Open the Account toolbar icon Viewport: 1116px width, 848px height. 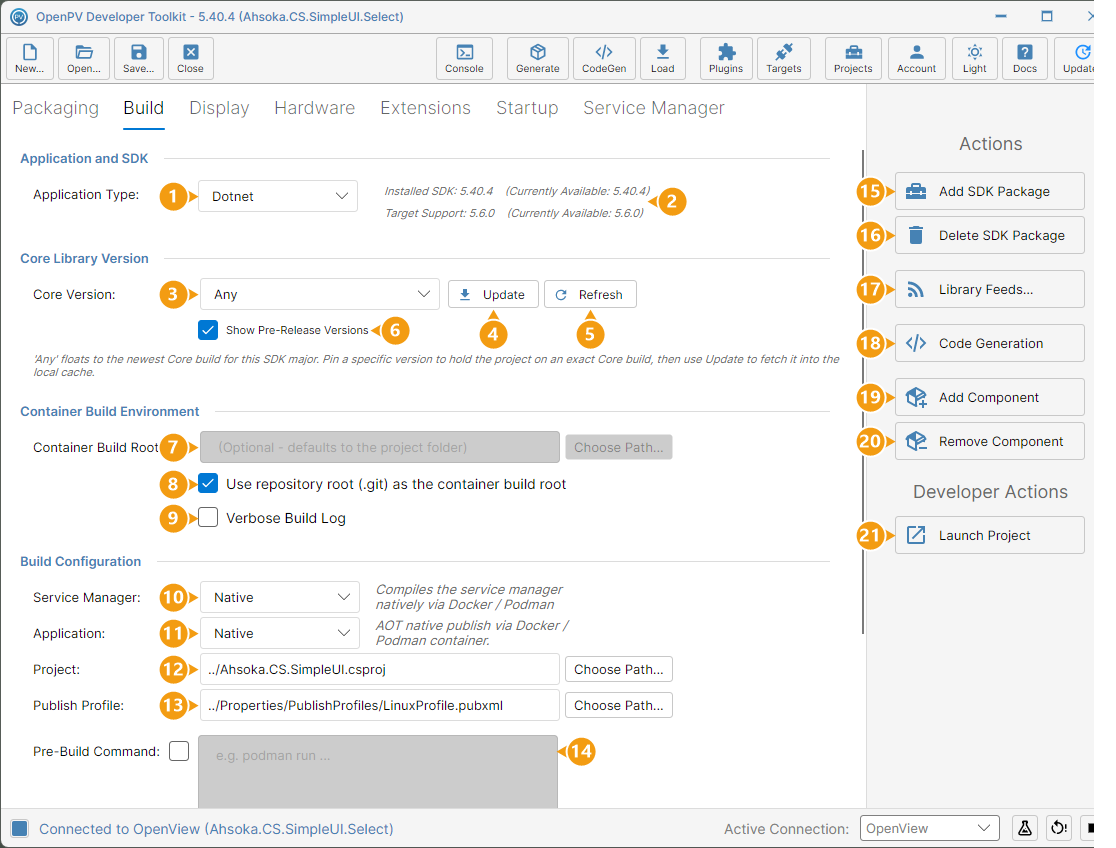916,58
